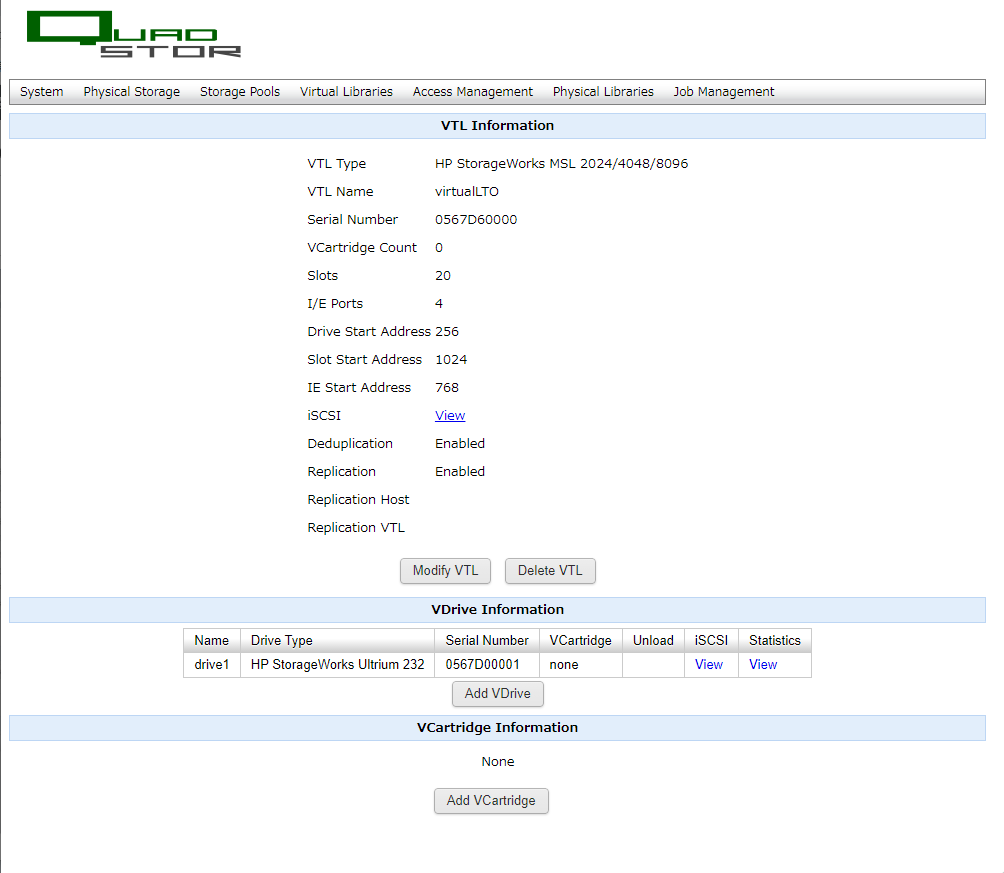Click the Unload column header
The height and width of the screenshot is (873, 1004).
click(x=653, y=640)
